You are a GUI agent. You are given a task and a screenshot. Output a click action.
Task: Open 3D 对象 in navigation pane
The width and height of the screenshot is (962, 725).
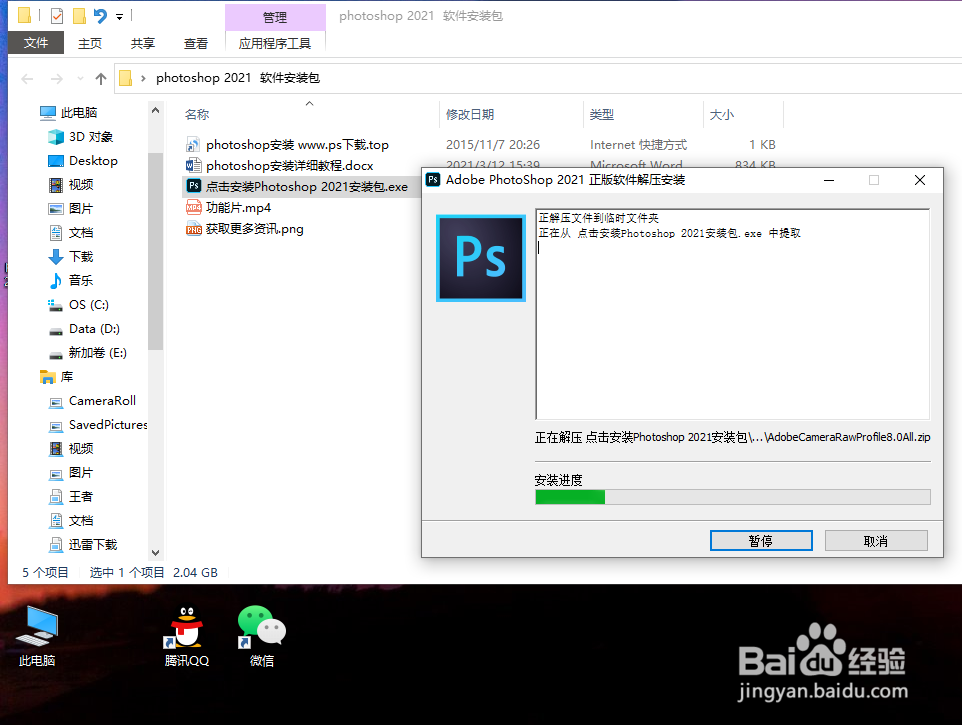90,136
